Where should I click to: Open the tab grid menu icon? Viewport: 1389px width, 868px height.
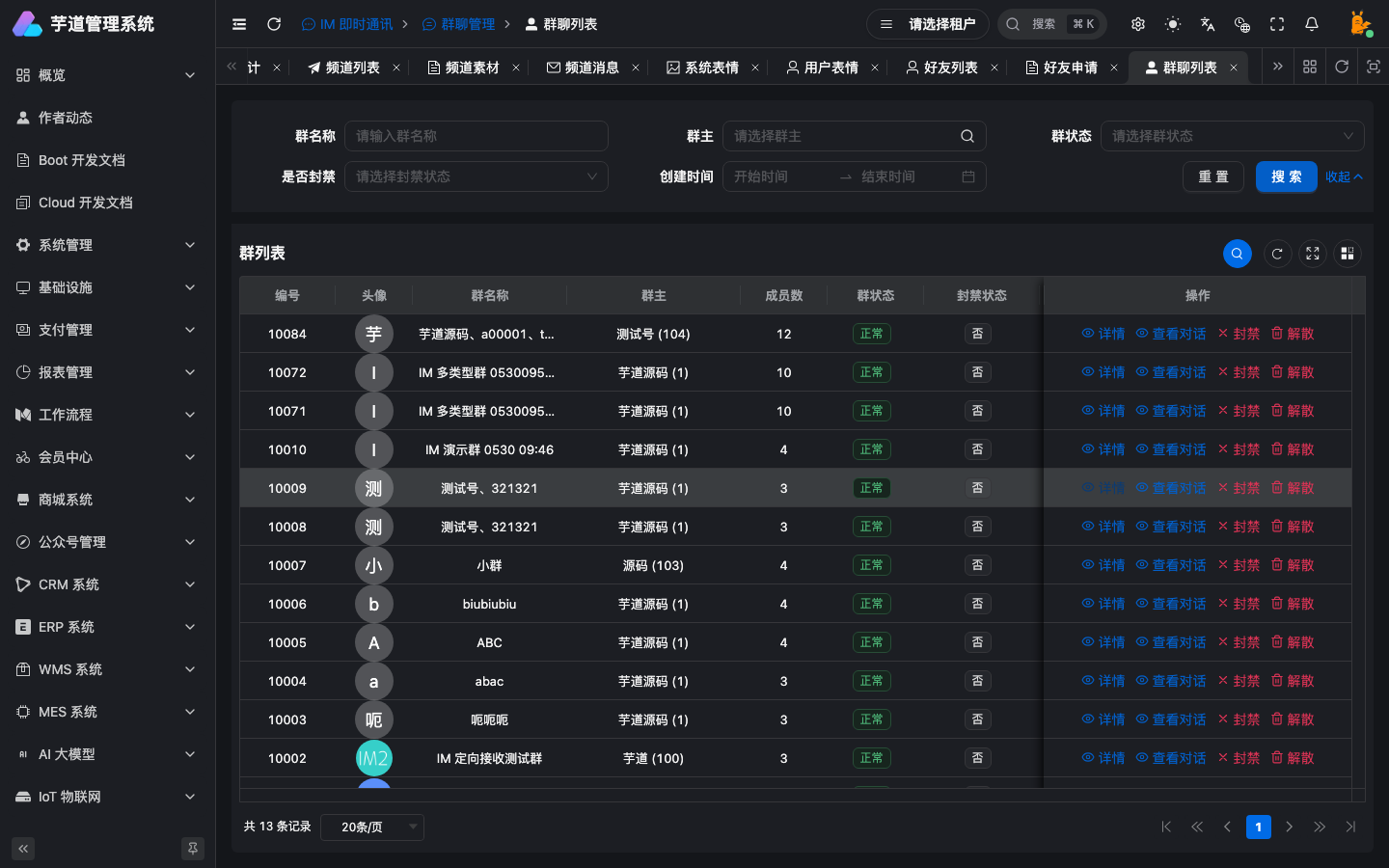click(x=1310, y=67)
